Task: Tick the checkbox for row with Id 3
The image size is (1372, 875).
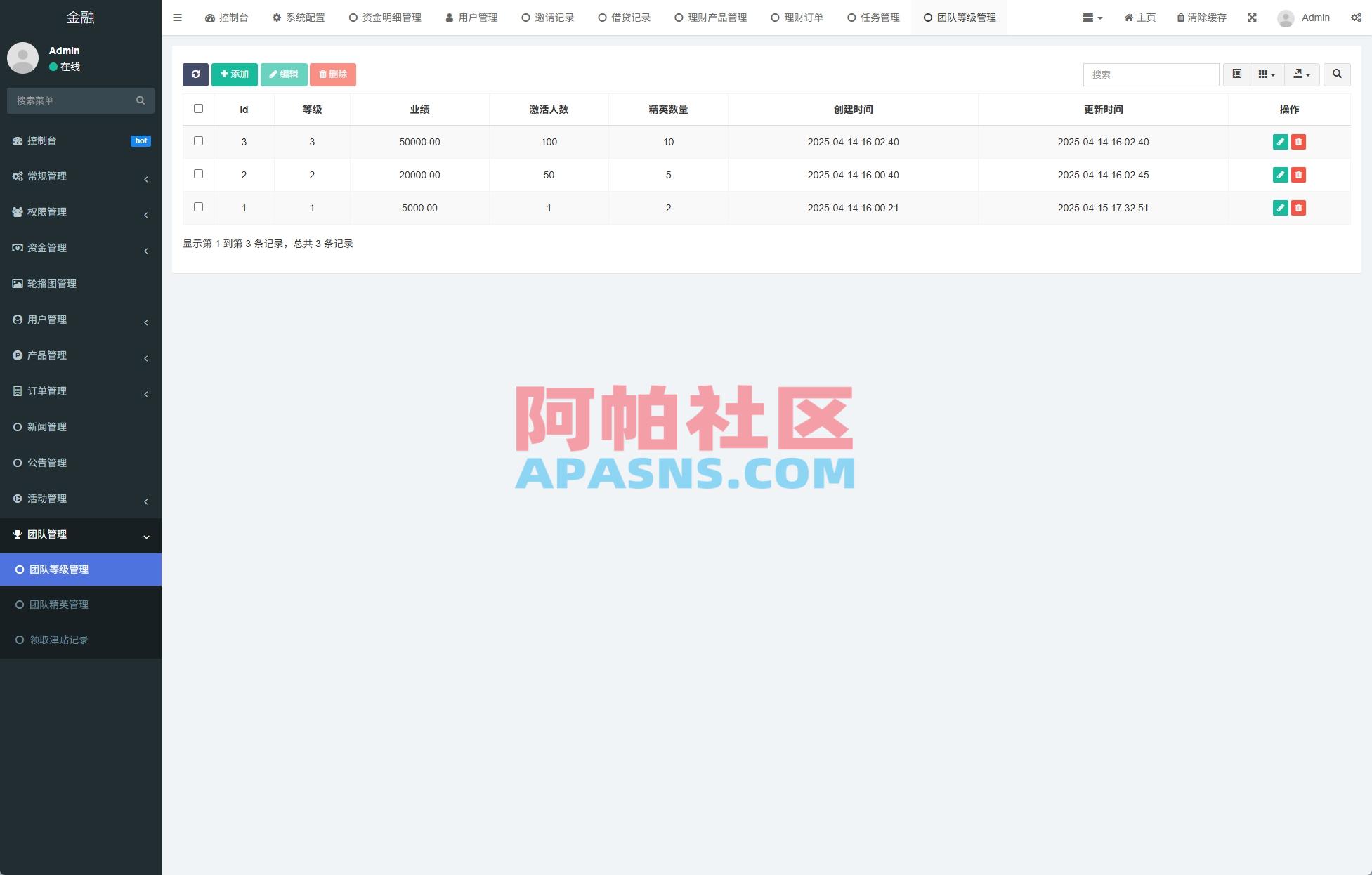Action: click(x=198, y=140)
